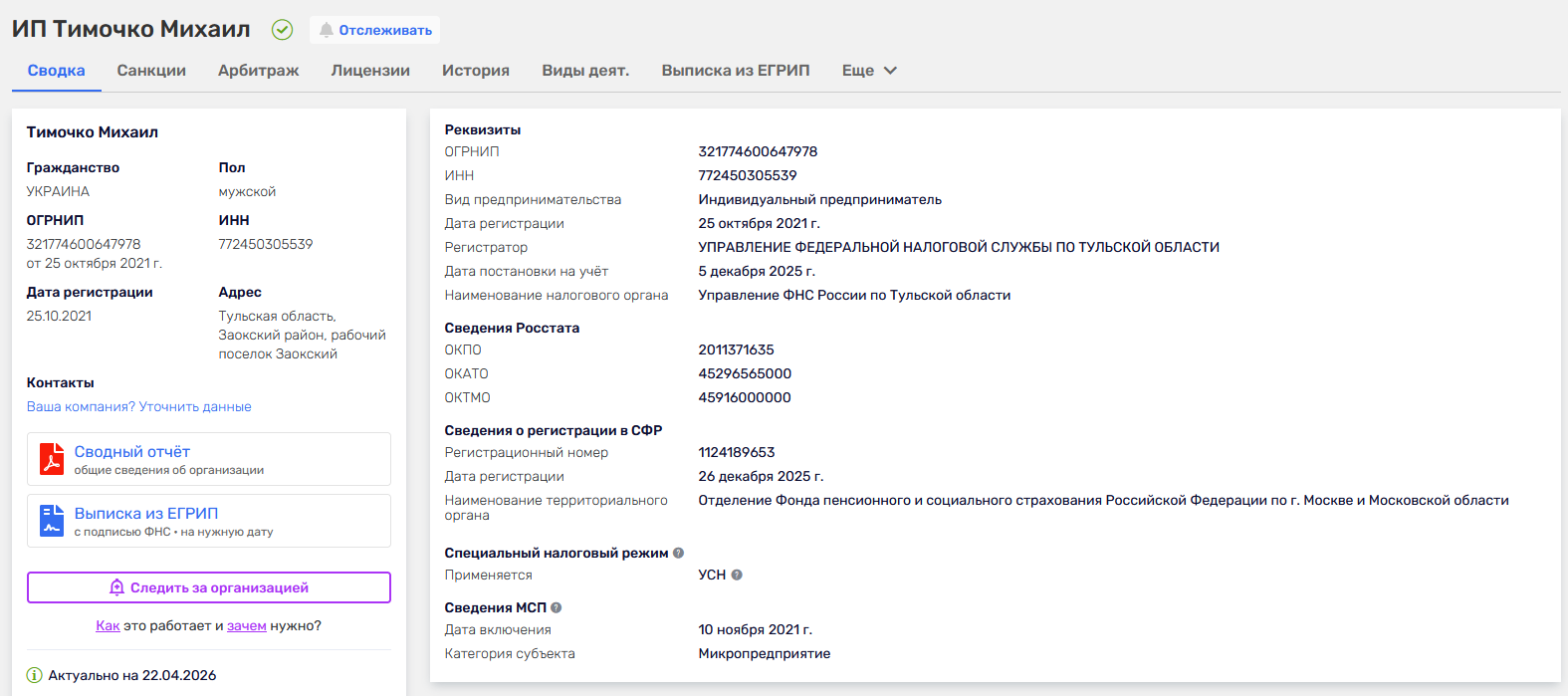Follow the Ваша компания? Уточнить данные link
Viewport: 1568px width, 696px height.
138,406
